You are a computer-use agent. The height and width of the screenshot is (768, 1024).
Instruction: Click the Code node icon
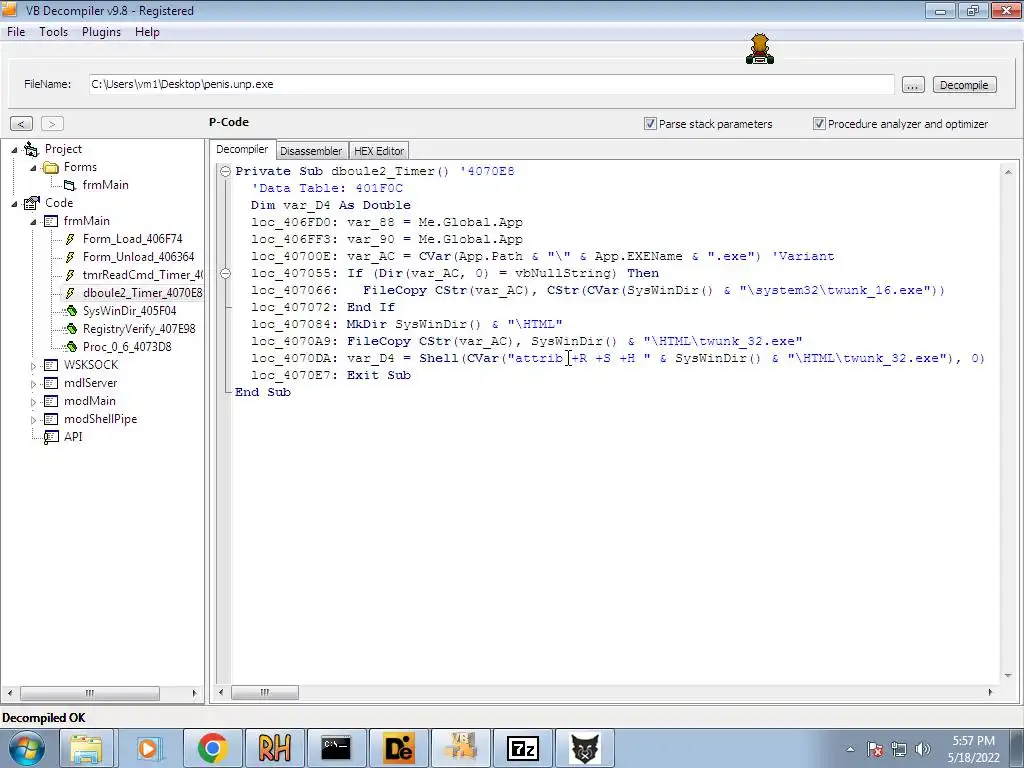pyautogui.click(x=31, y=203)
